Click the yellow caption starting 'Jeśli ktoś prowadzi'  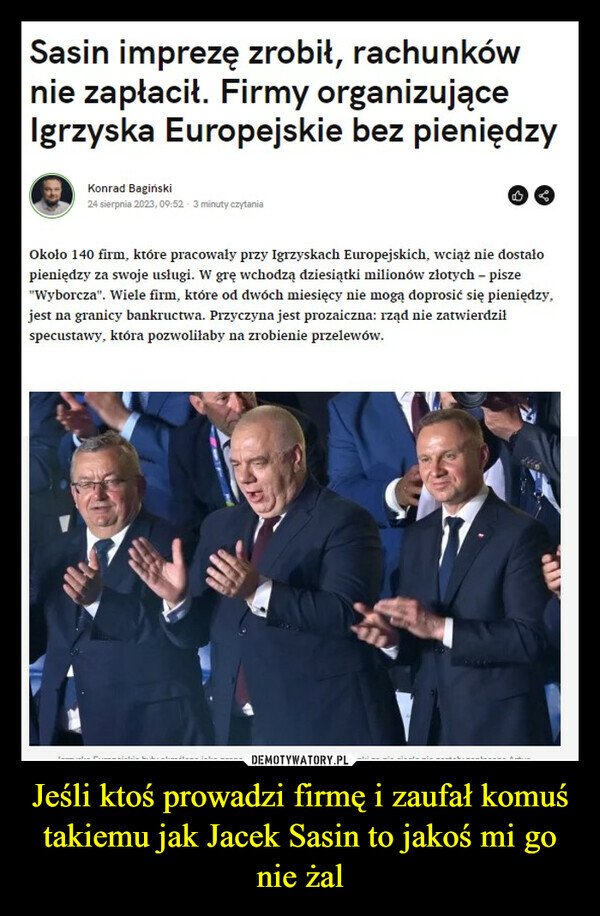300,837
